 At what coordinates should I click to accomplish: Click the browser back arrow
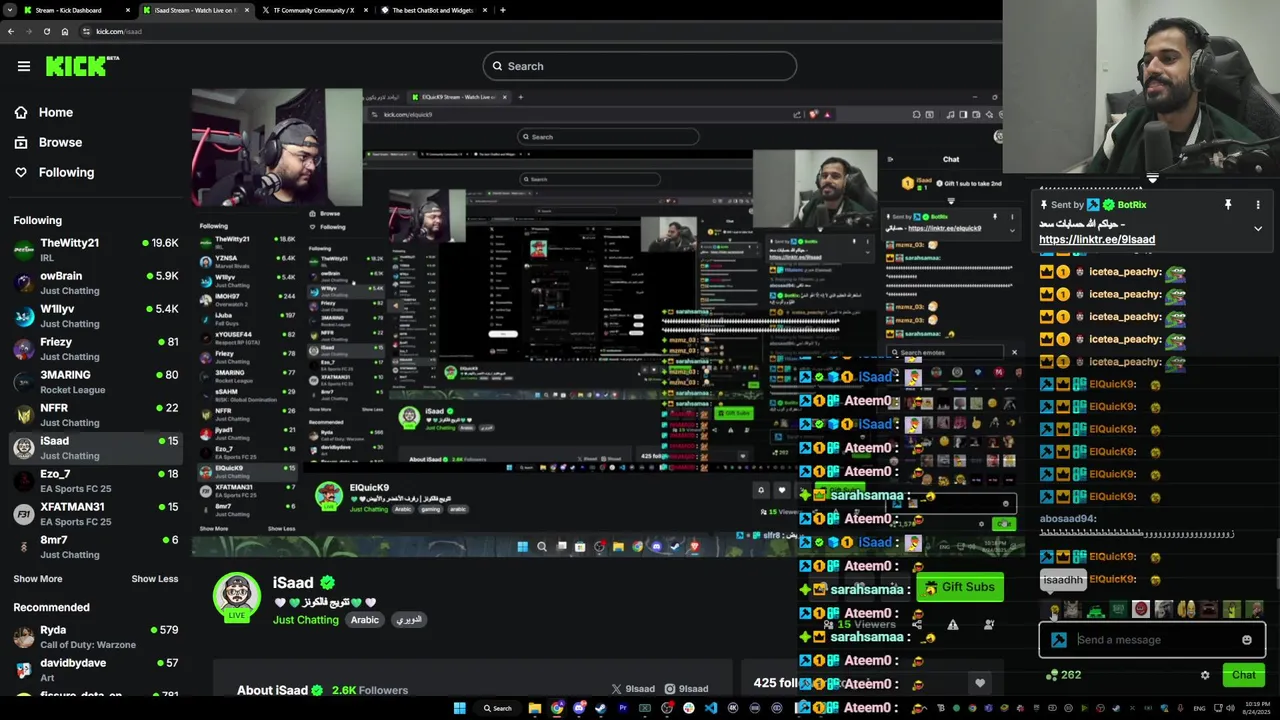[10, 31]
